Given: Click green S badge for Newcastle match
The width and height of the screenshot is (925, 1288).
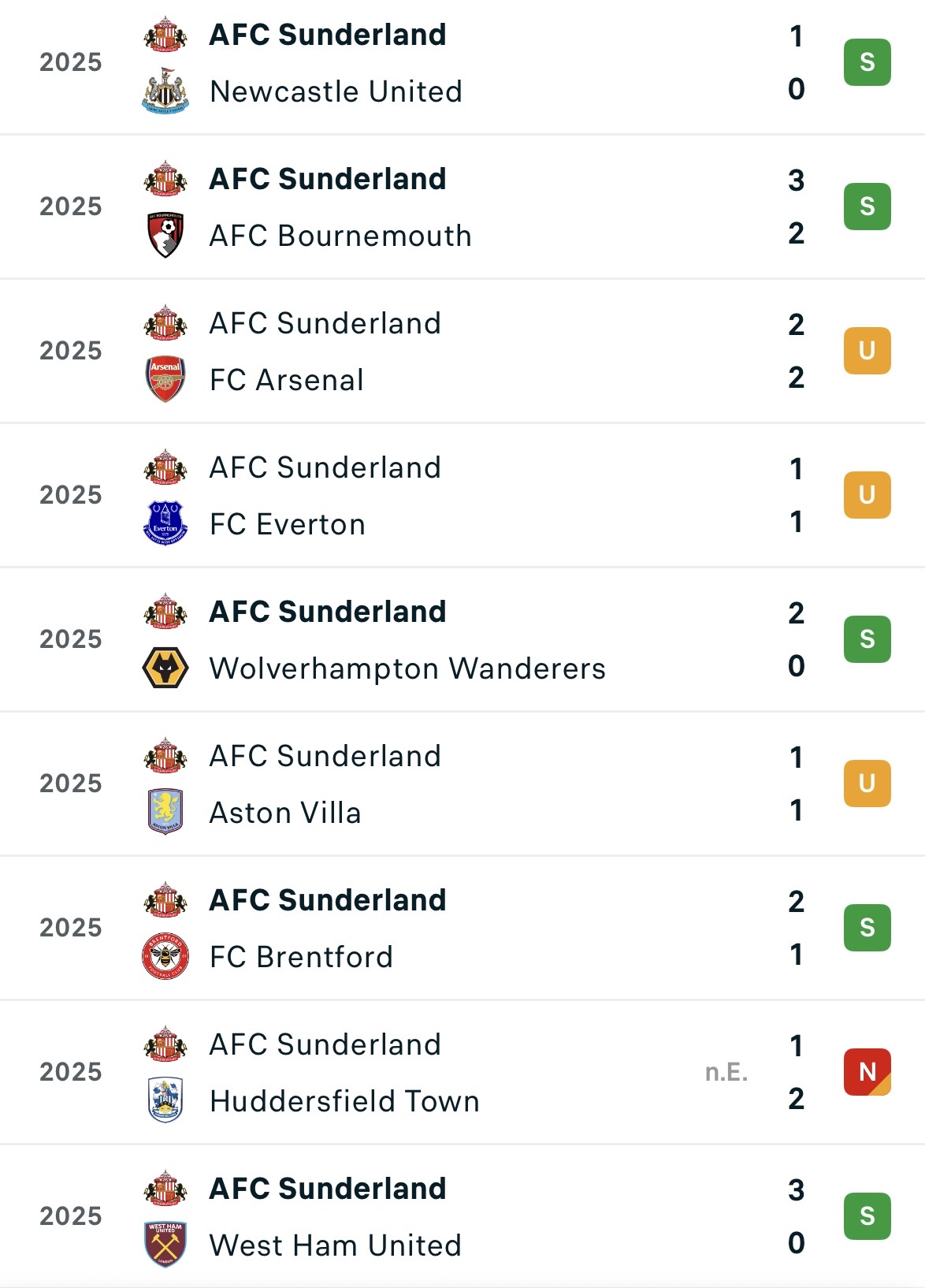Looking at the screenshot, I should [x=867, y=62].
